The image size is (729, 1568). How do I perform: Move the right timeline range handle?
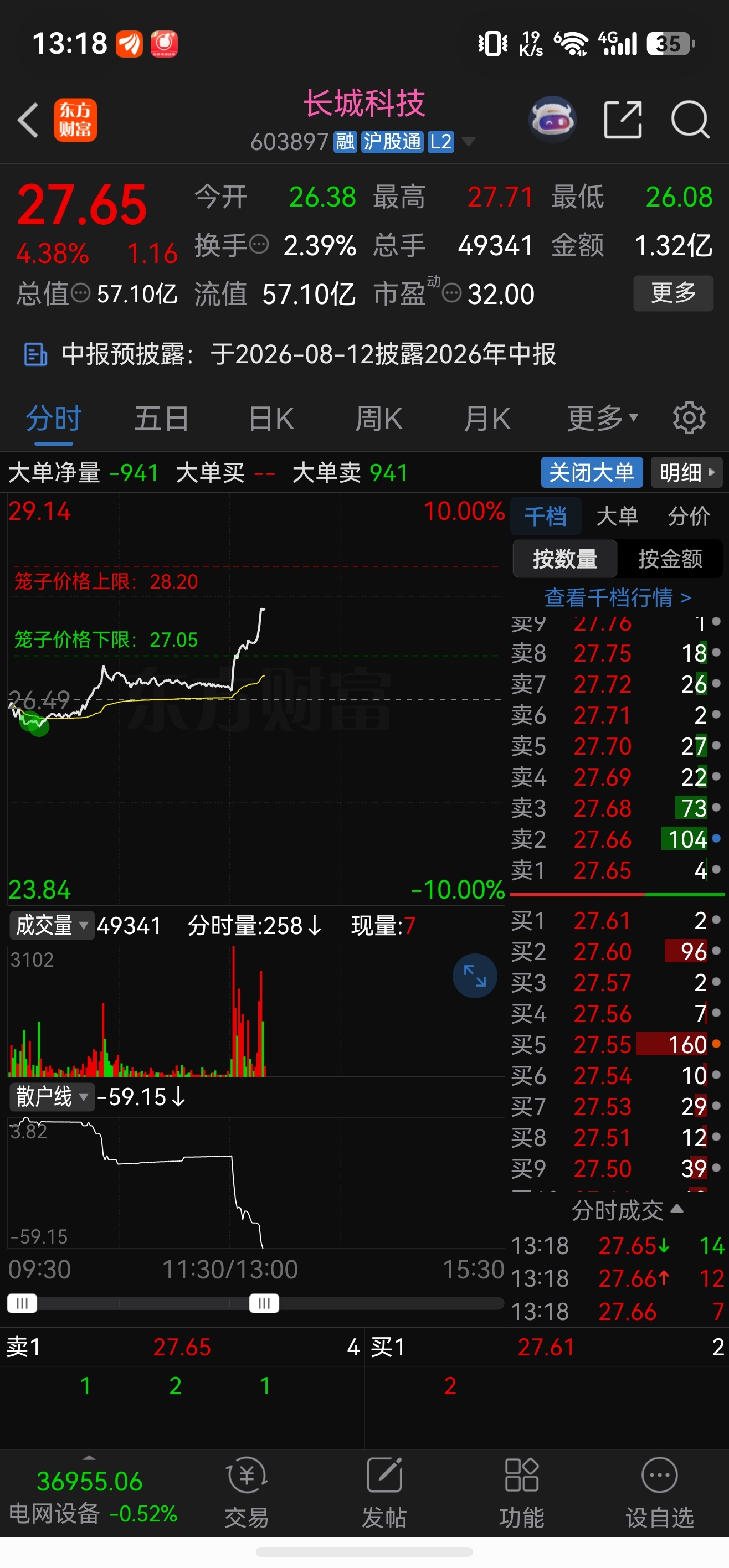[x=264, y=1303]
